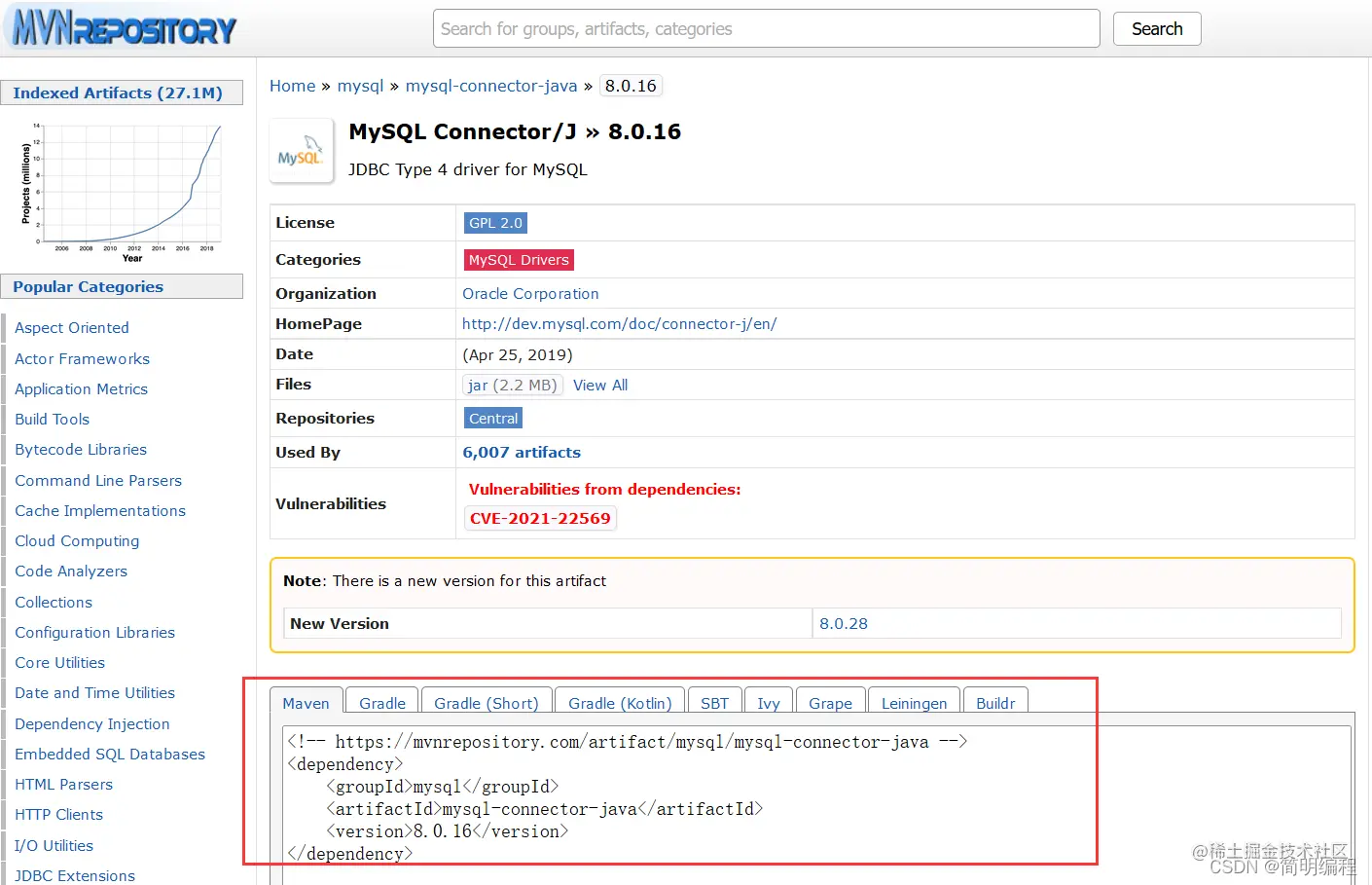The width and height of the screenshot is (1372, 885).
Task: Open the dev.mysql.com homepage link
Action: tap(619, 324)
